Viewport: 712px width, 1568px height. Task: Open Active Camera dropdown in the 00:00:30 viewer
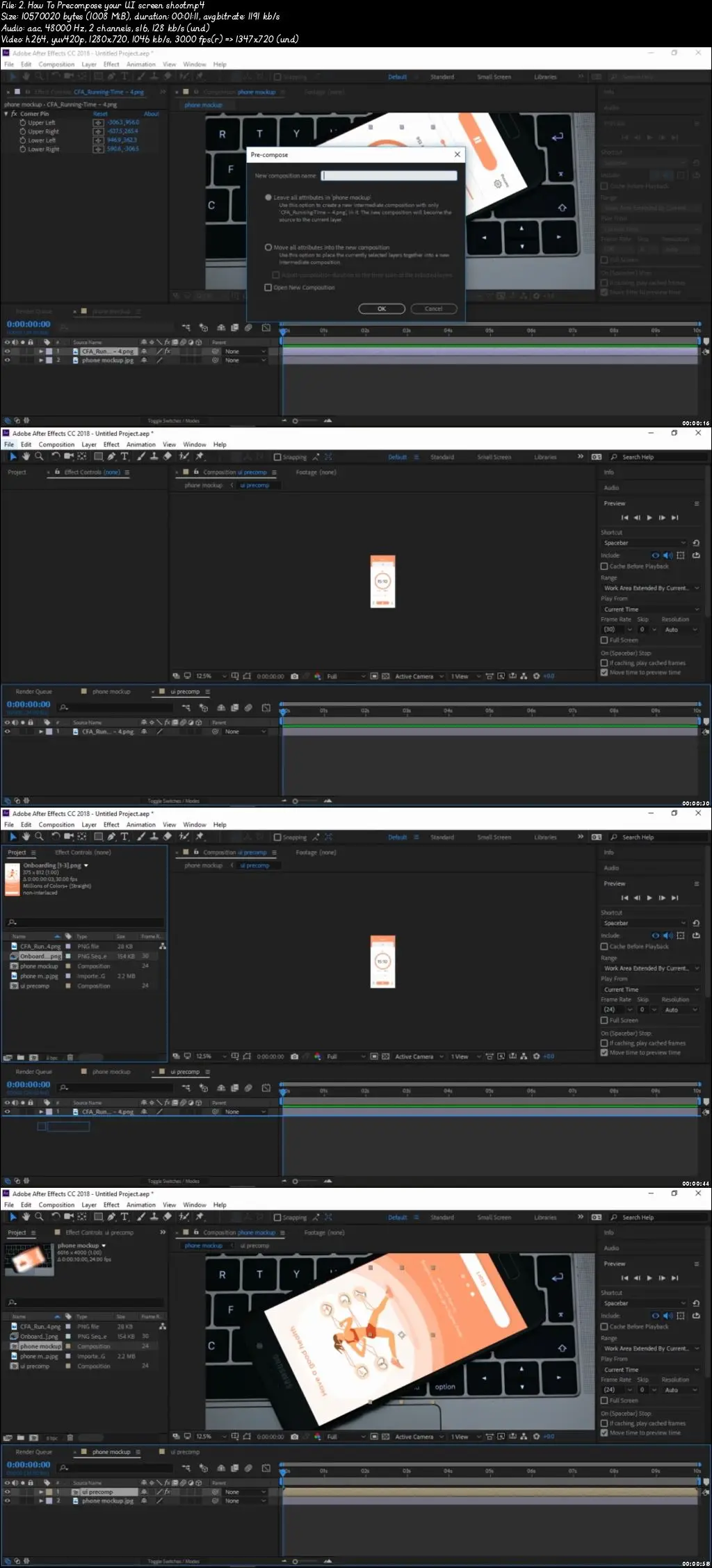click(x=419, y=676)
